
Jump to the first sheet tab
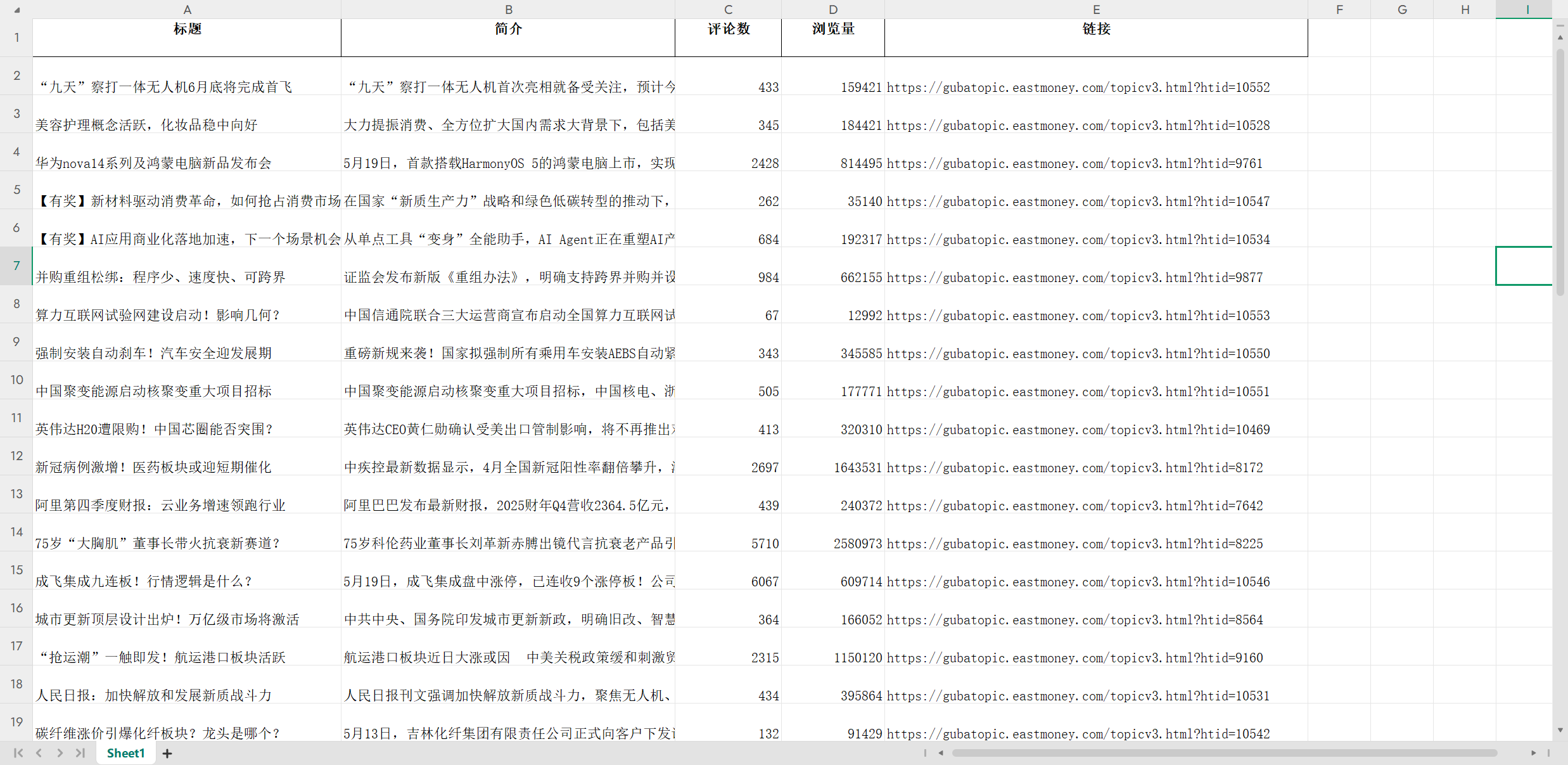(18, 753)
